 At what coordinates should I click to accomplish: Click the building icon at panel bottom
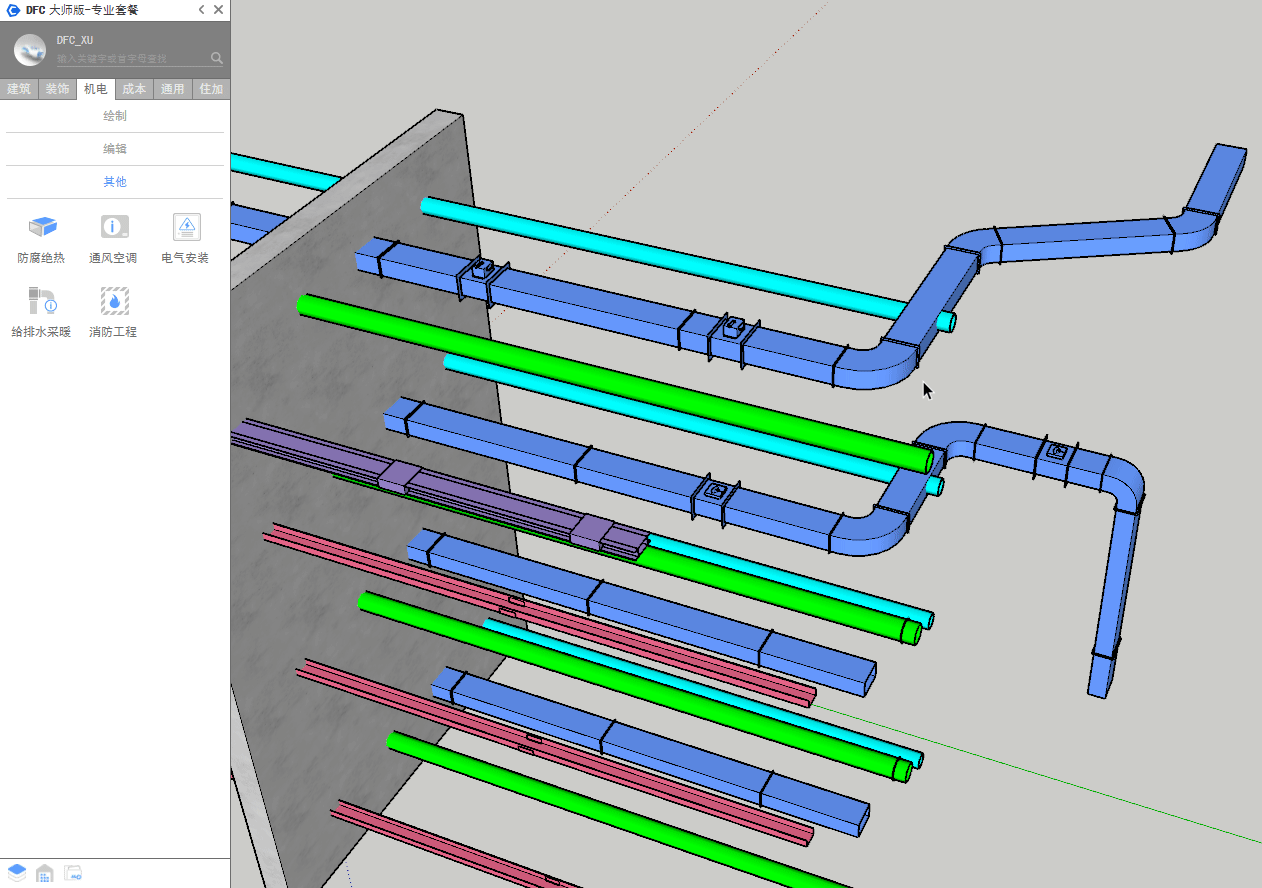pyautogui.click(x=44, y=873)
